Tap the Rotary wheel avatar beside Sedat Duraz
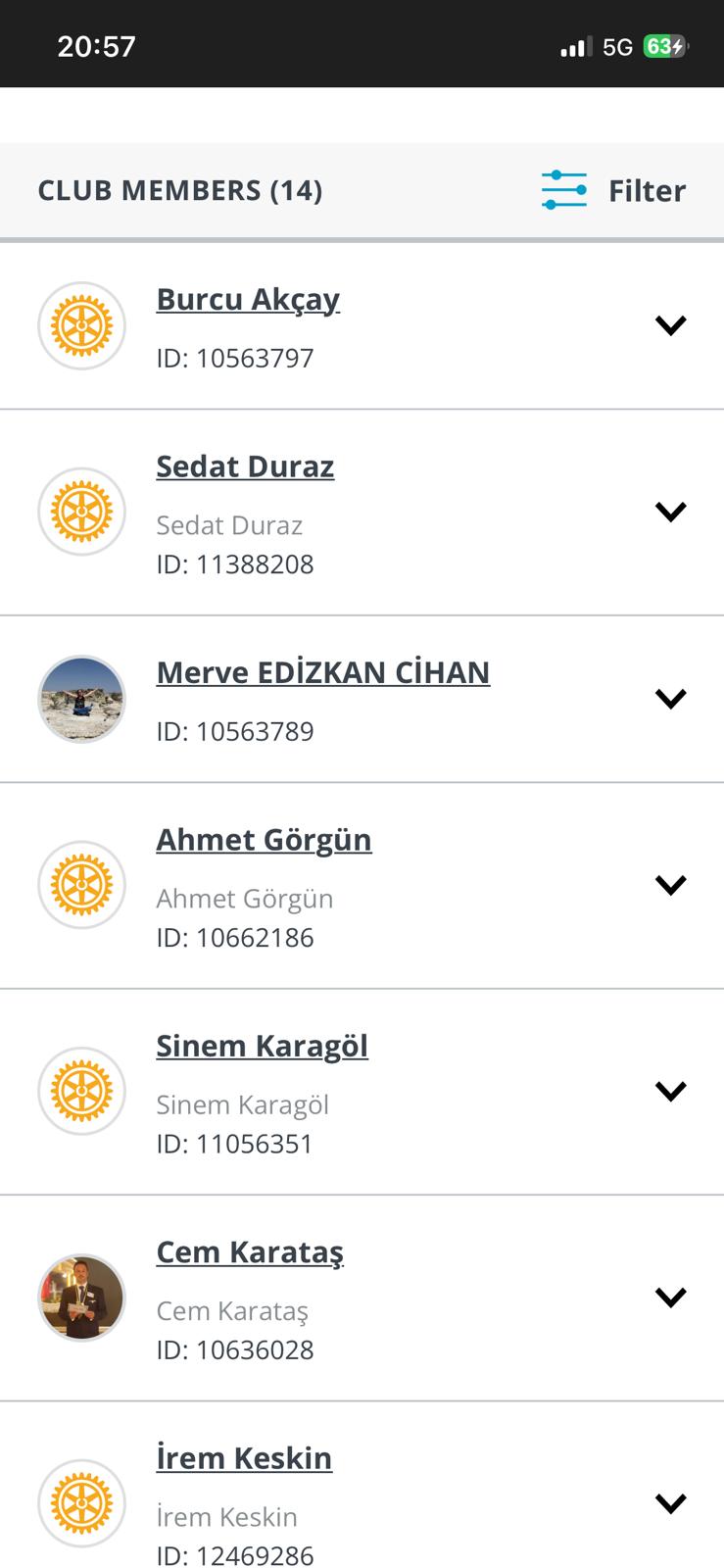This screenshot has width=724, height=1568. click(82, 512)
